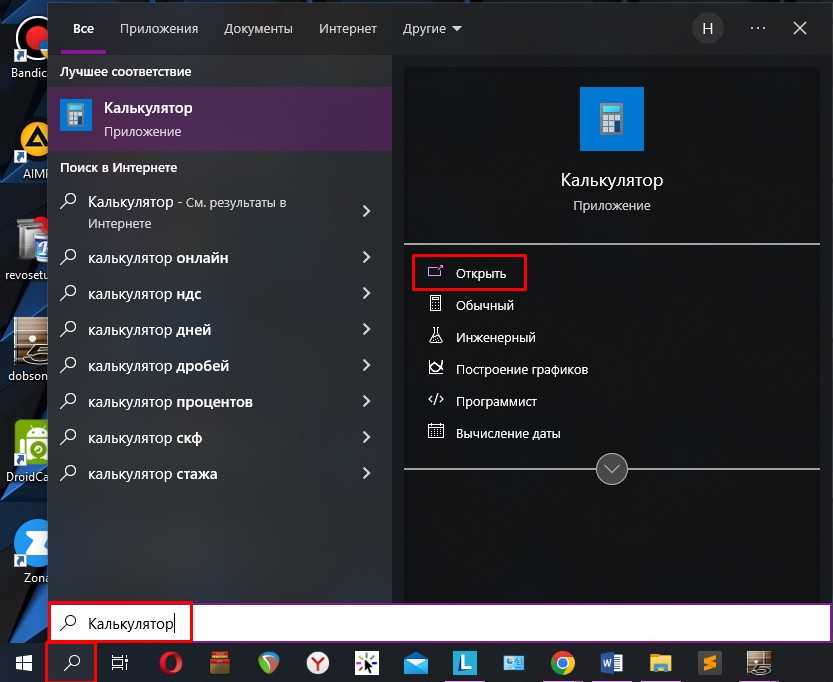Click the Yandex browser taskbar icon
Screen dimensions: 833x682
pyautogui.click(x=318, y=663)
